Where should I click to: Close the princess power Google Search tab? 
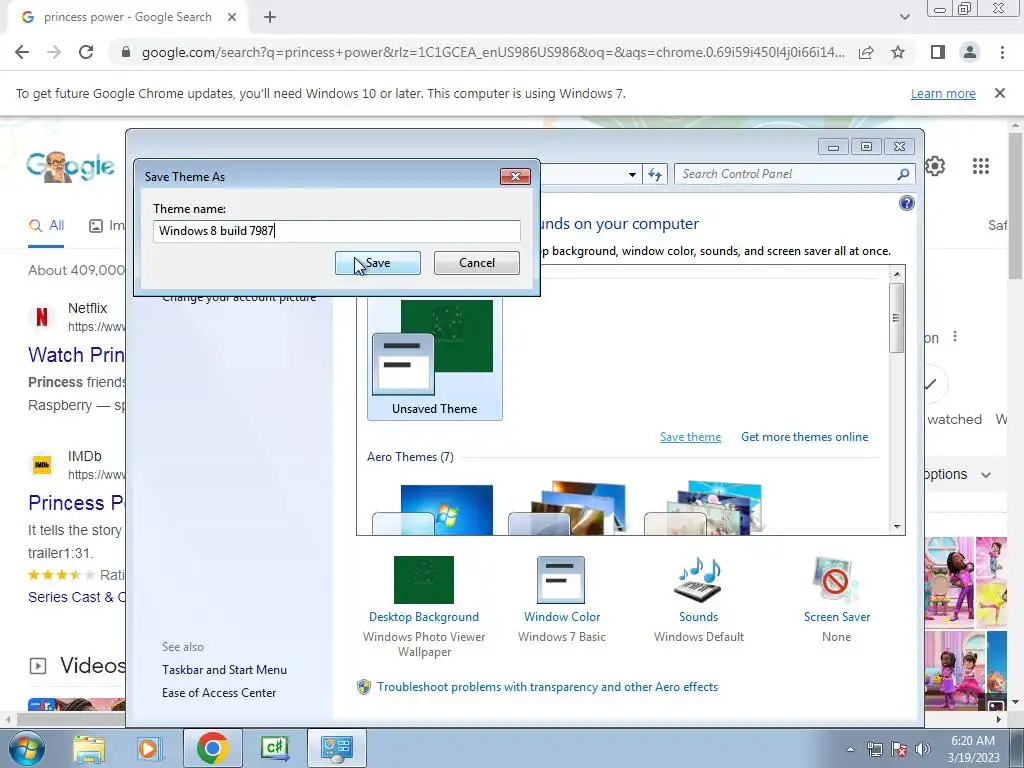(x=232, y=17)
